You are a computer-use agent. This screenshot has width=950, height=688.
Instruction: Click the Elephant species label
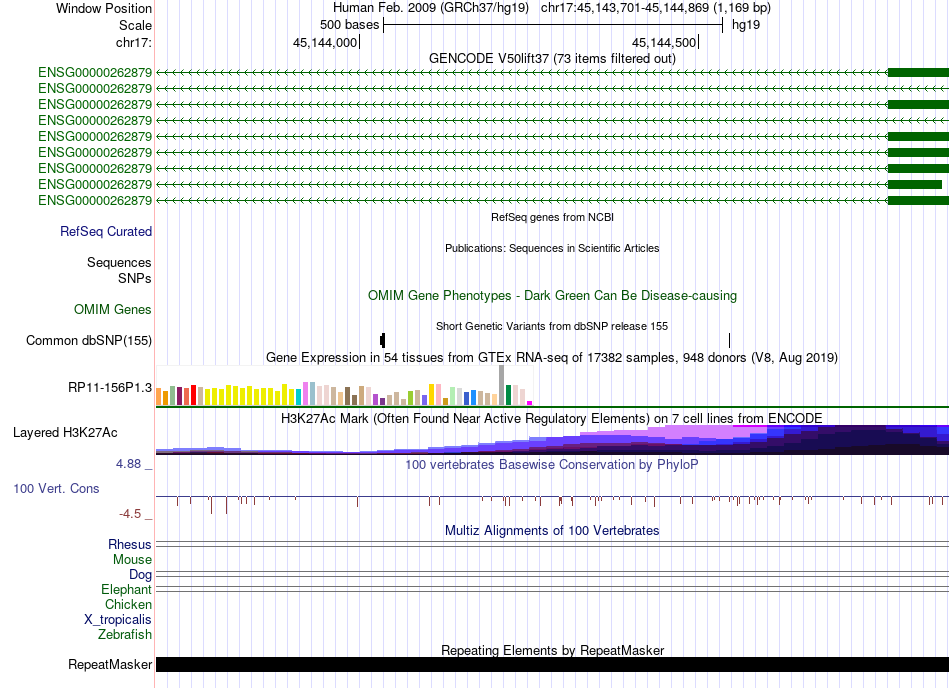coord(126,589)
